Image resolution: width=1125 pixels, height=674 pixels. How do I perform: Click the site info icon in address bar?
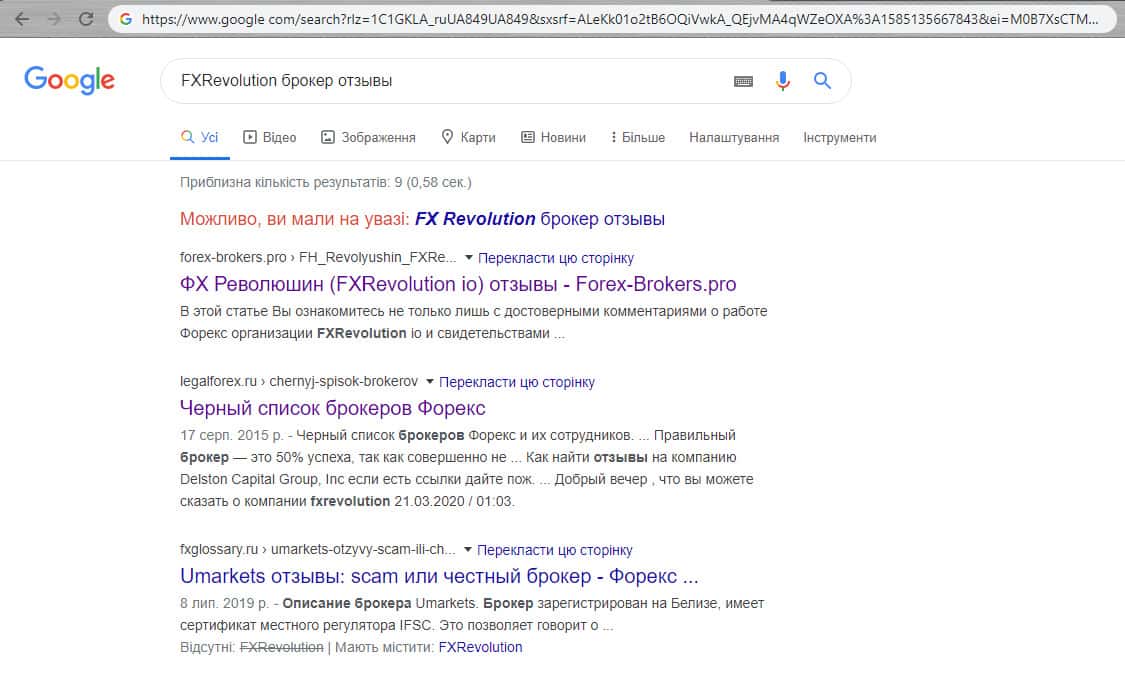tap(126, 19)
